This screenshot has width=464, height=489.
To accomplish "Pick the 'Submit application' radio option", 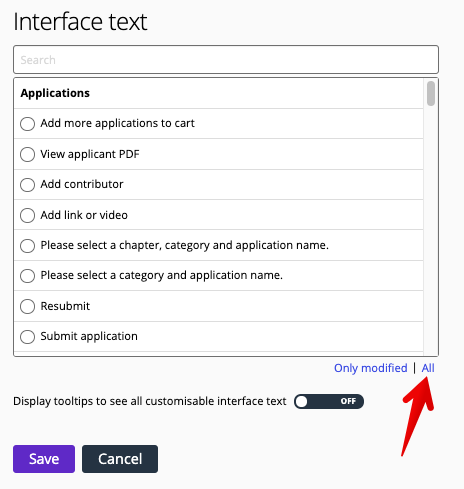I will point(27,337).
